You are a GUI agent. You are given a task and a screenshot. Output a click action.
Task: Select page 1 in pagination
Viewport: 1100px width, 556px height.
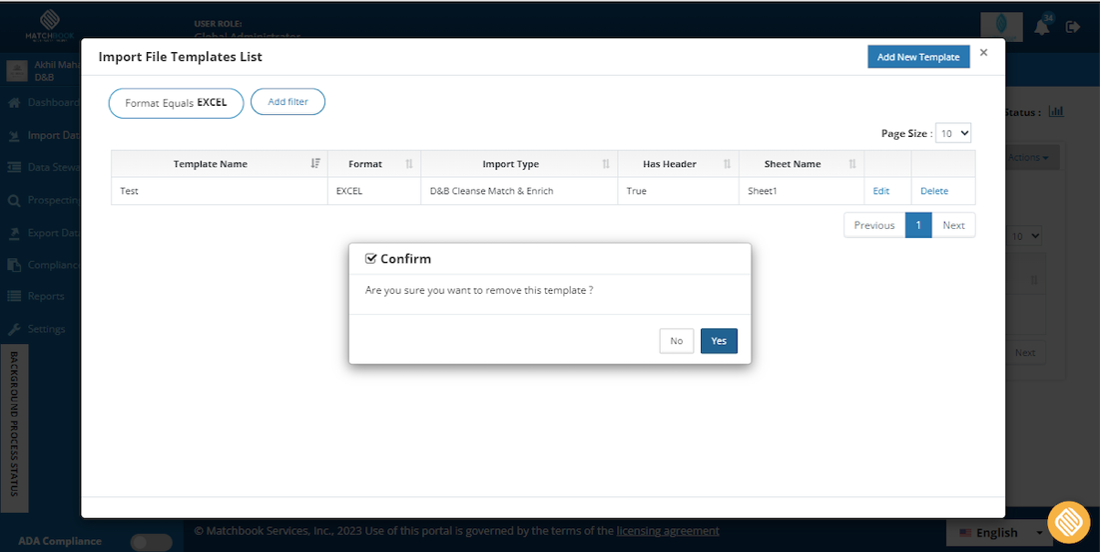tap(918, 225)
